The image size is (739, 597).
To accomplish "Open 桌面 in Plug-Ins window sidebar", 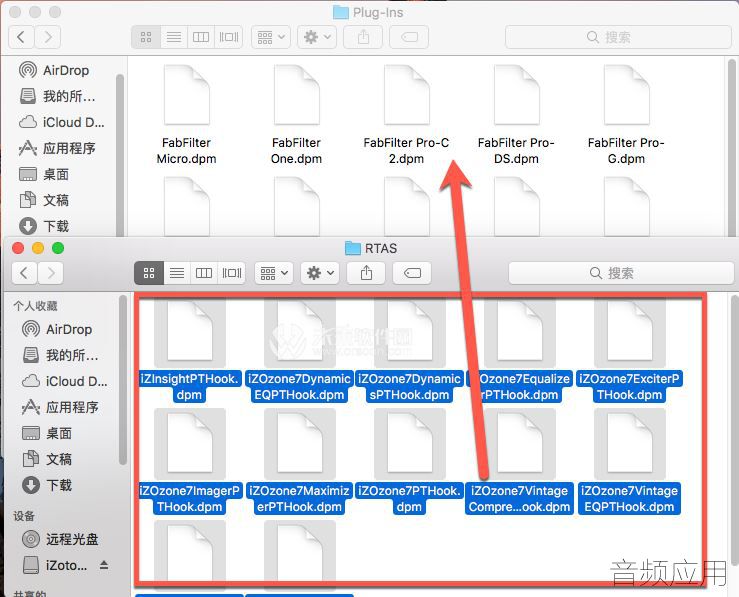I will [44, 174].
